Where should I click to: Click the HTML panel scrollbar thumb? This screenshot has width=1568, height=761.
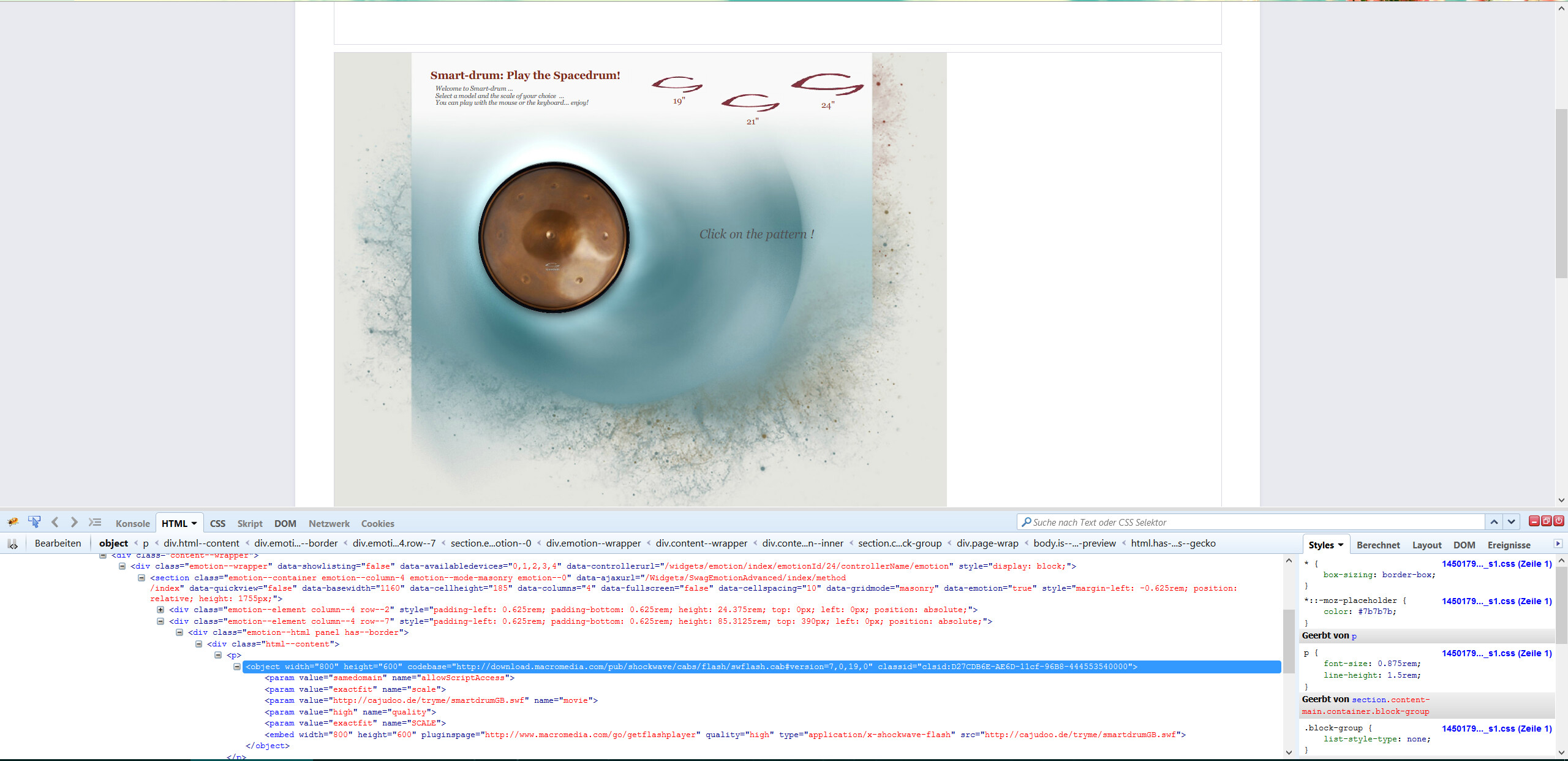(x=1289, y=641)
